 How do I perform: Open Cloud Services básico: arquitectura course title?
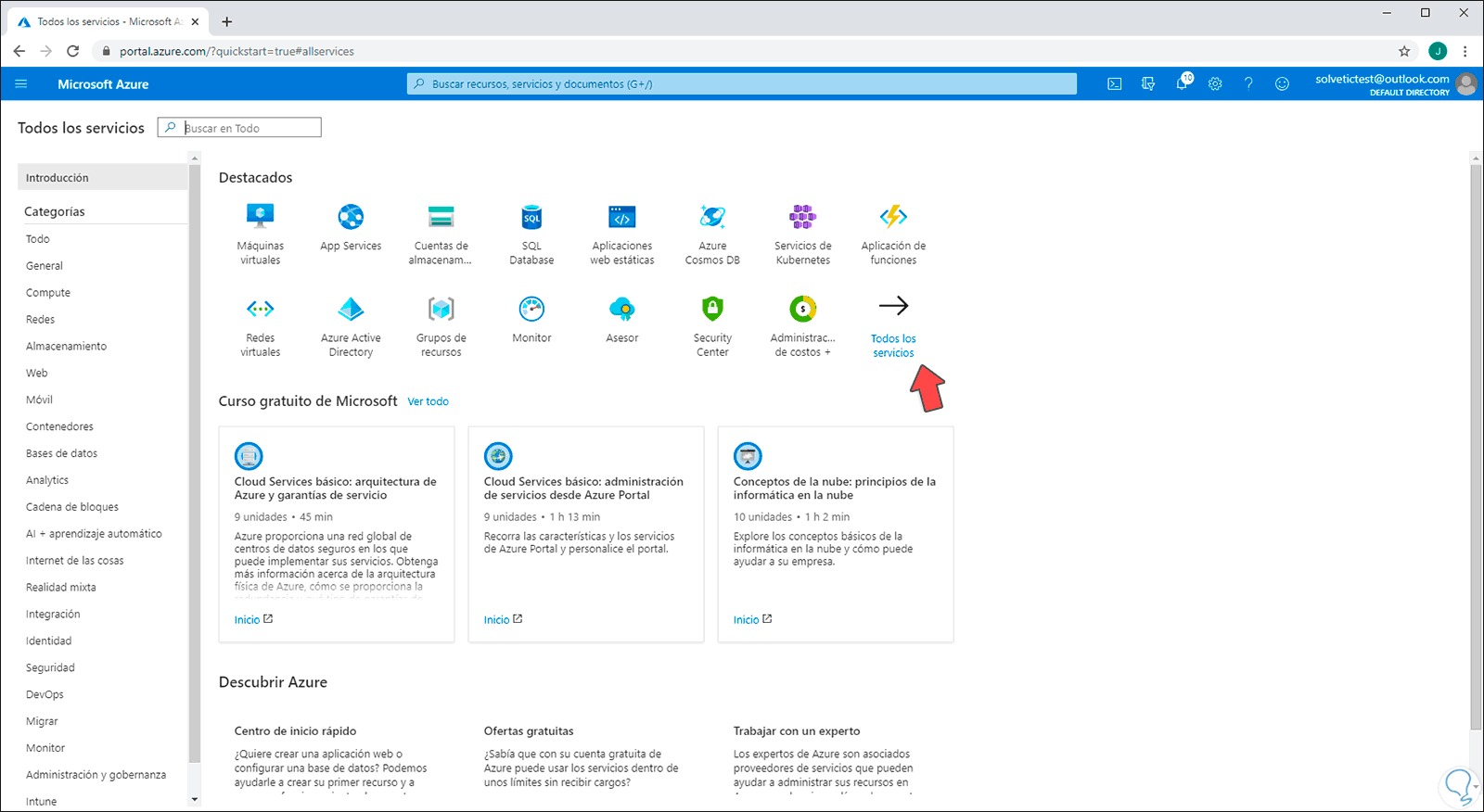(x=336, y=488)
